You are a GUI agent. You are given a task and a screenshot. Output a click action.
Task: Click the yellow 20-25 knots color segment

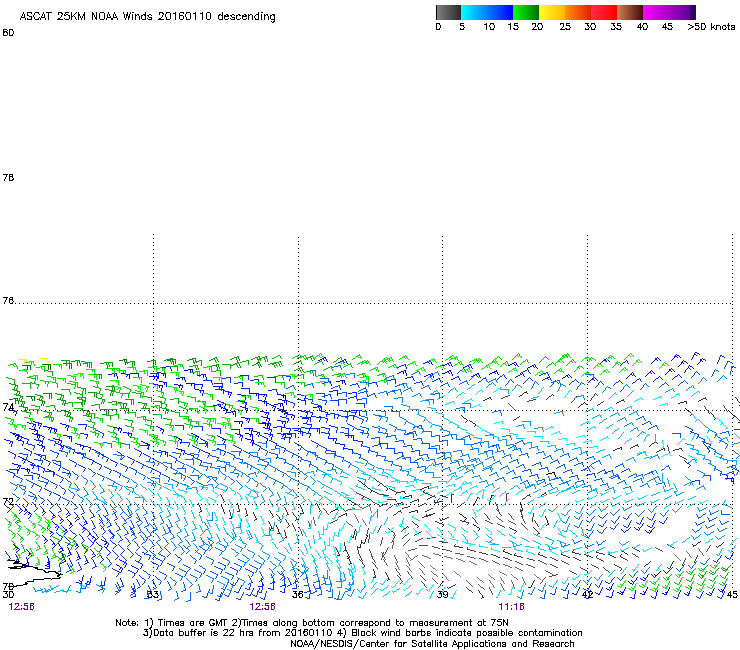(x=552, y=12)
